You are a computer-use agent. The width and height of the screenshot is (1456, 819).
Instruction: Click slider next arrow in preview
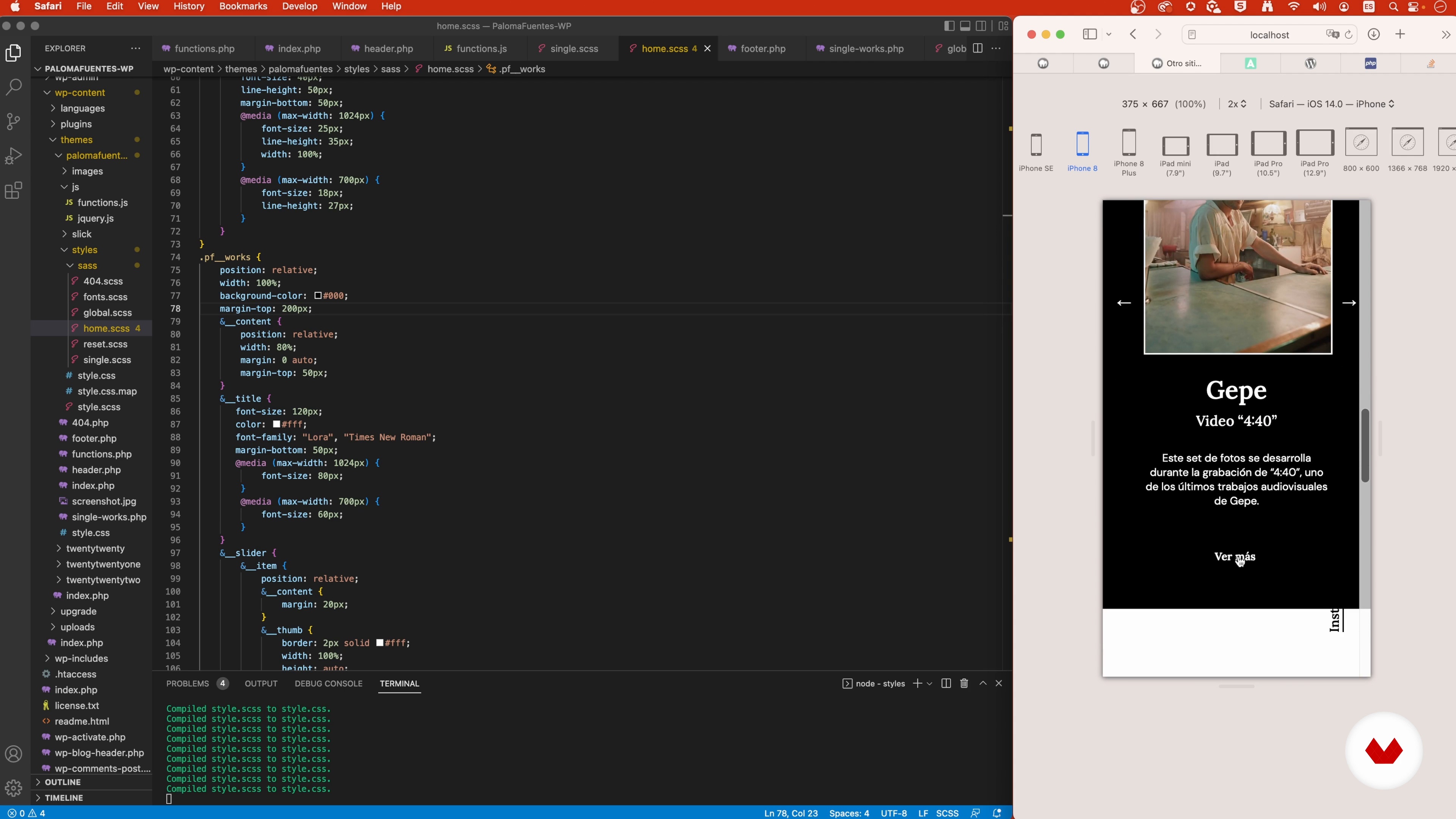[1349, 303]
